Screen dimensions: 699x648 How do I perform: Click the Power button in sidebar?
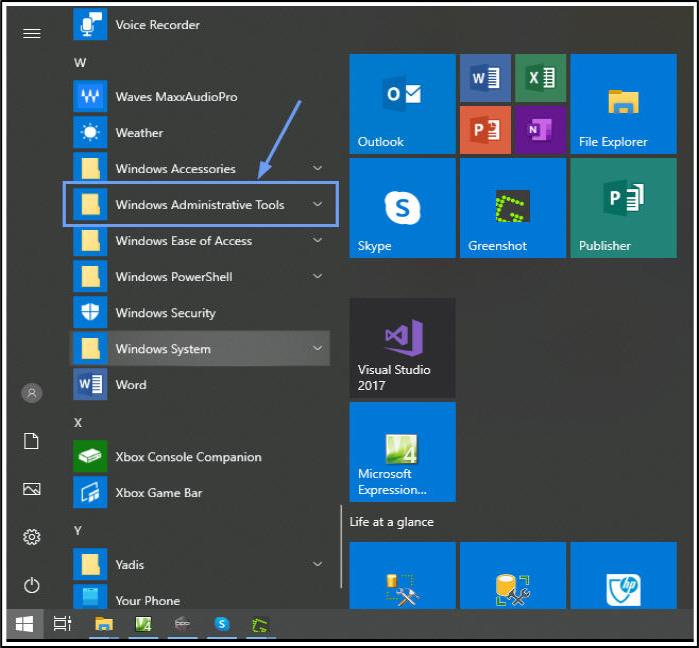tap(32, 585)
